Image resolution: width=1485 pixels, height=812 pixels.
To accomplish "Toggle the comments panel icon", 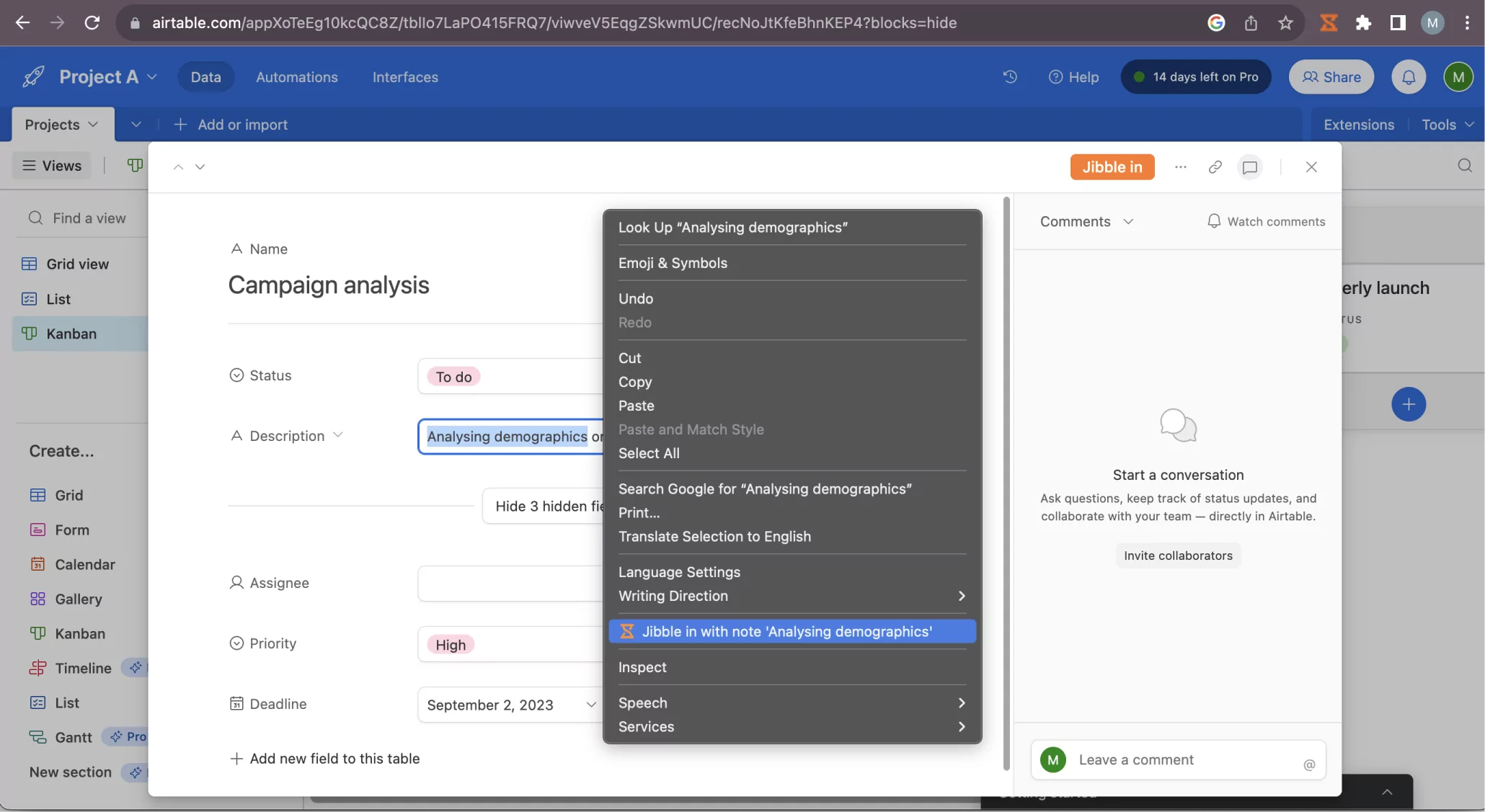I will click(x=1250, y=167).
